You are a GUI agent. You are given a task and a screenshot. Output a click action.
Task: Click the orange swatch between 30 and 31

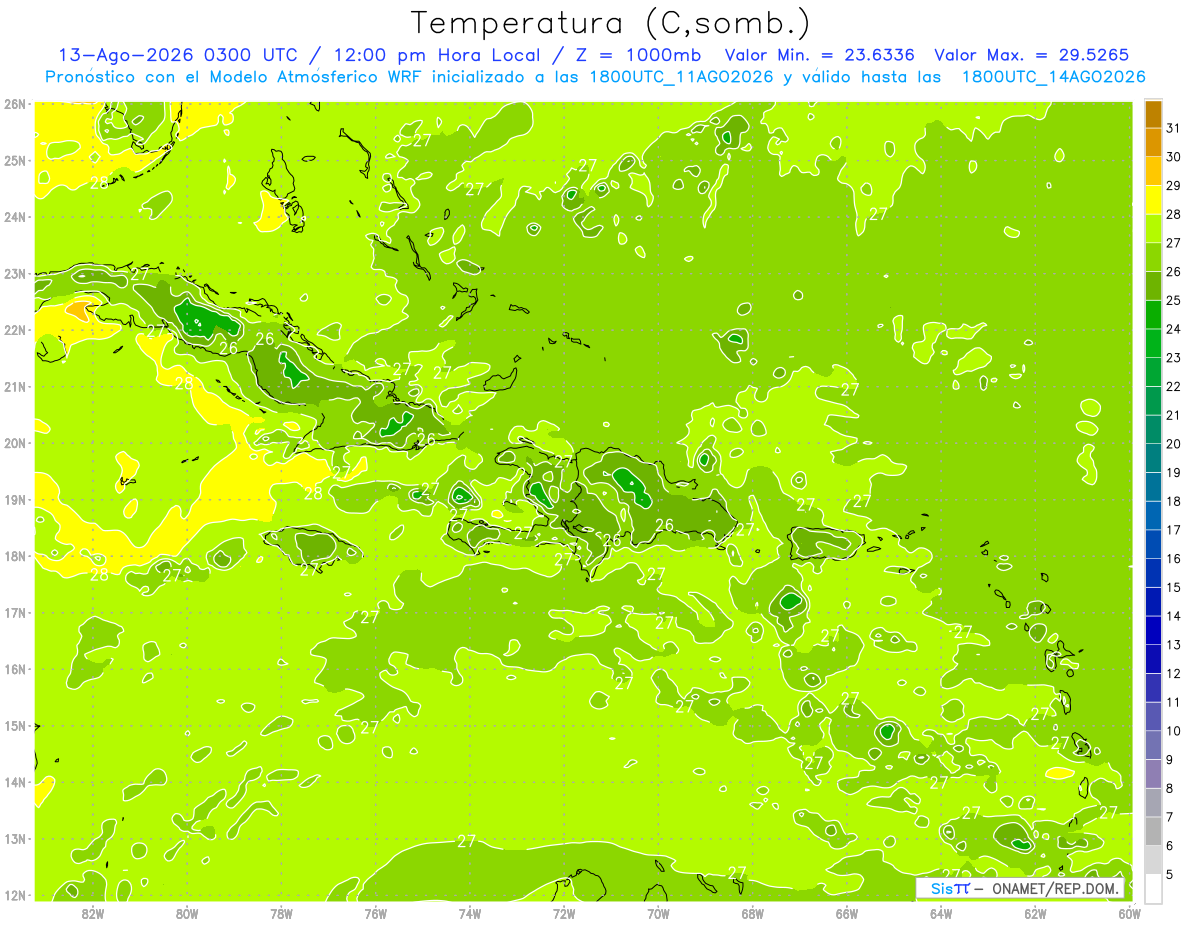click(x=1153, y=143)
